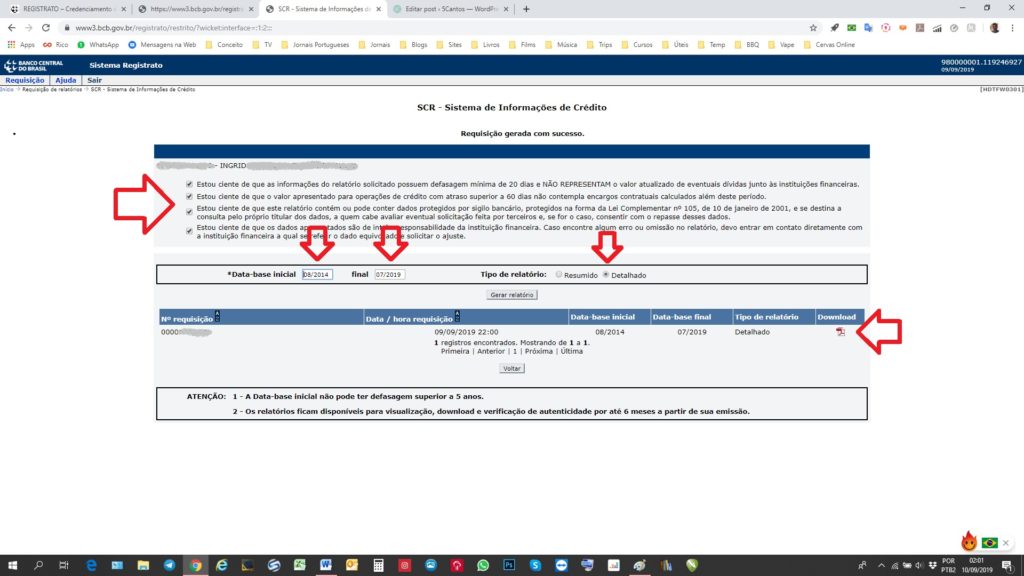Click the Gerar relatório button
This screenshot has width=1024, height=576.
click(512, 295)
